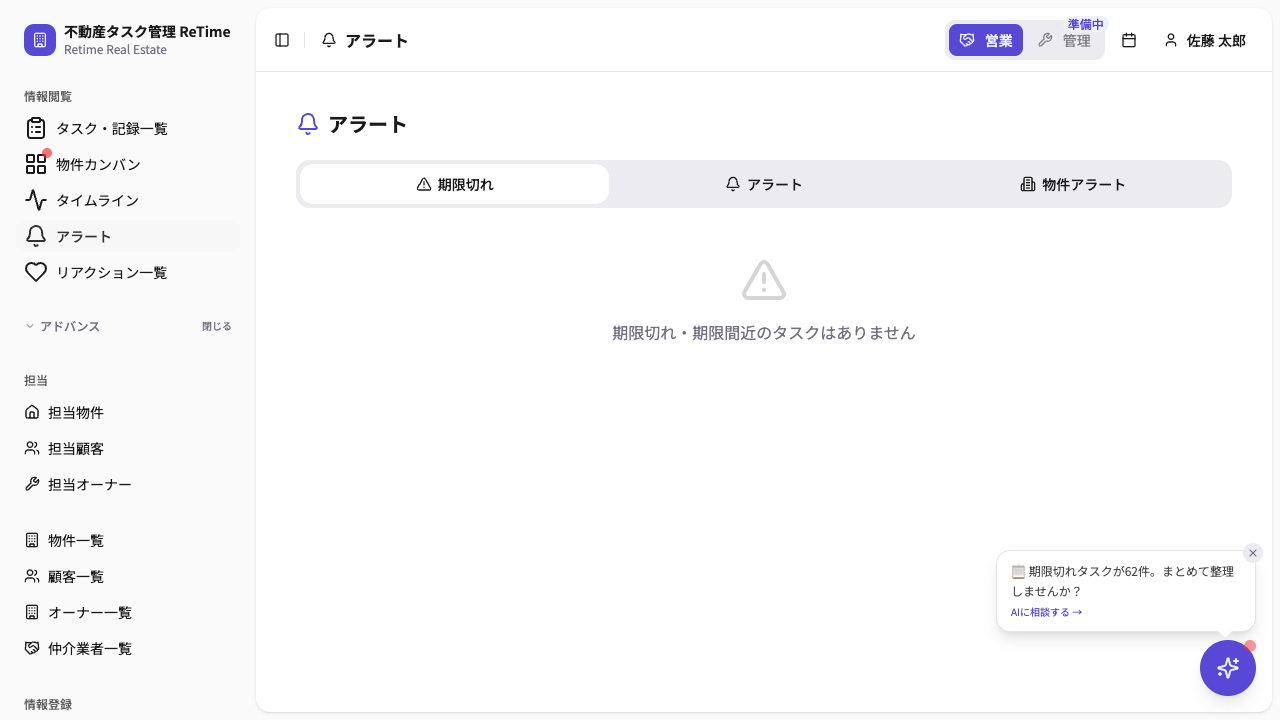This screenshot has height=720, width=1280.
Task: Click the 担当物件 house icon
Action: 32,412
